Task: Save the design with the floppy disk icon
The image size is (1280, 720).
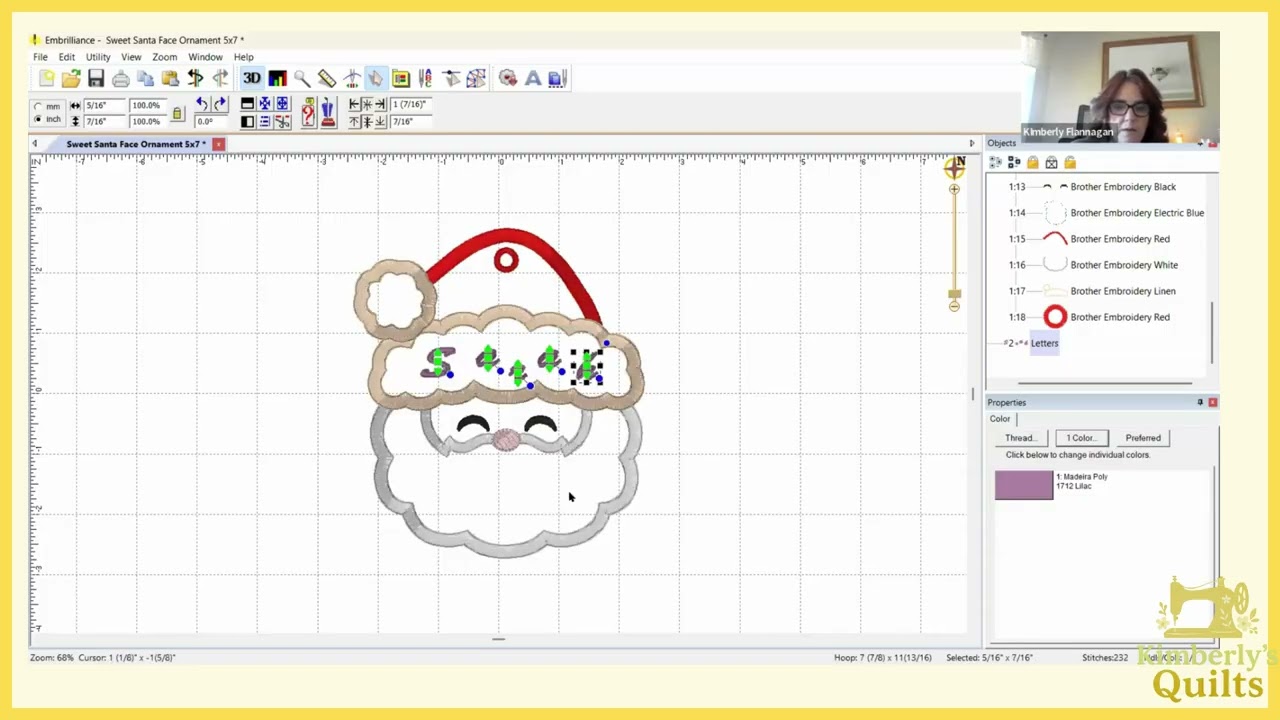Action: (96, 78)
